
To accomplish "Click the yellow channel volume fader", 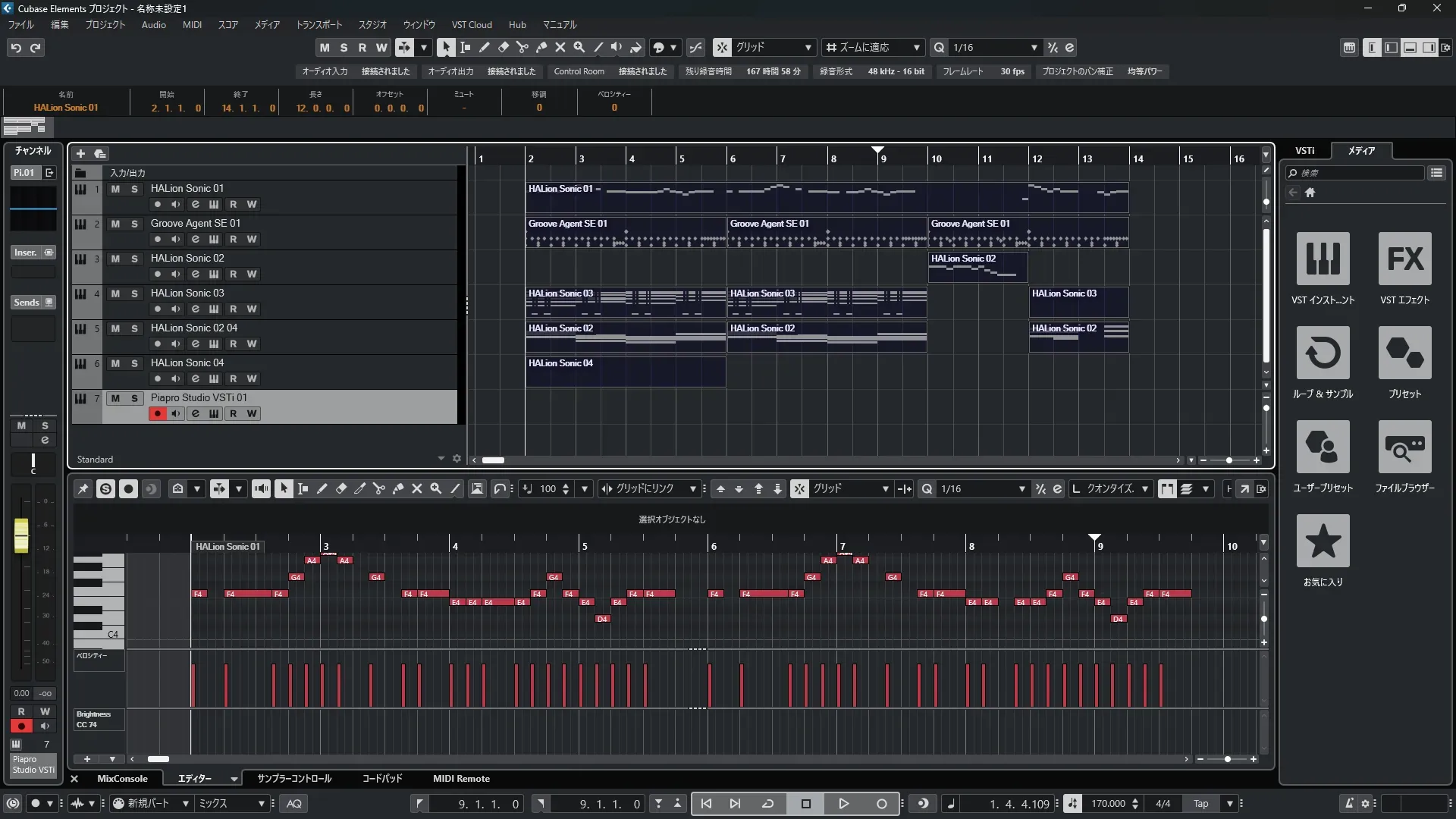I will point(21,535).
